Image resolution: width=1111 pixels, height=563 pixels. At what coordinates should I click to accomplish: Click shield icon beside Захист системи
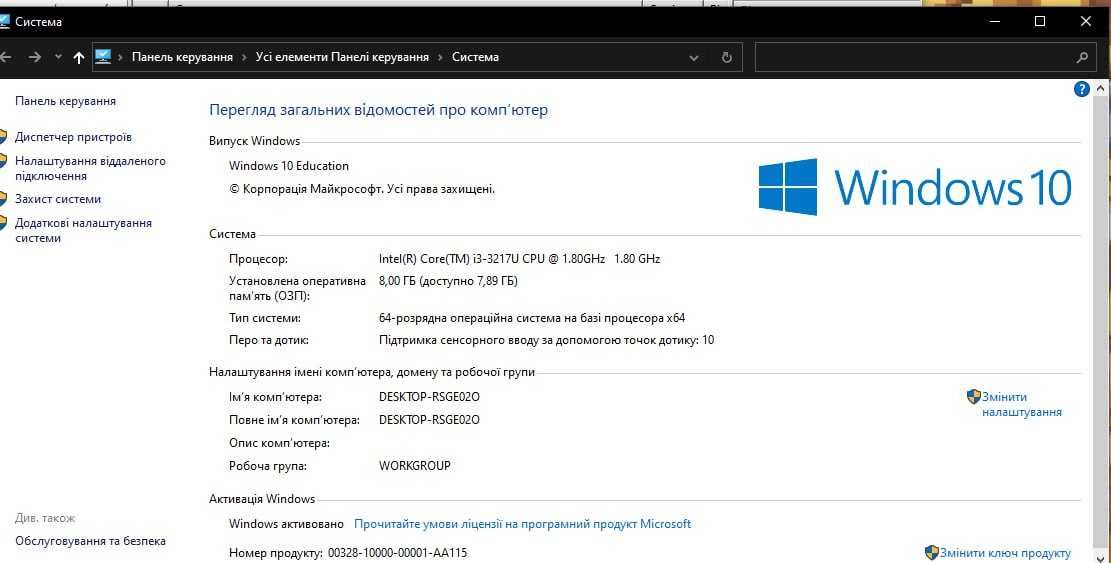pos(3,199)
